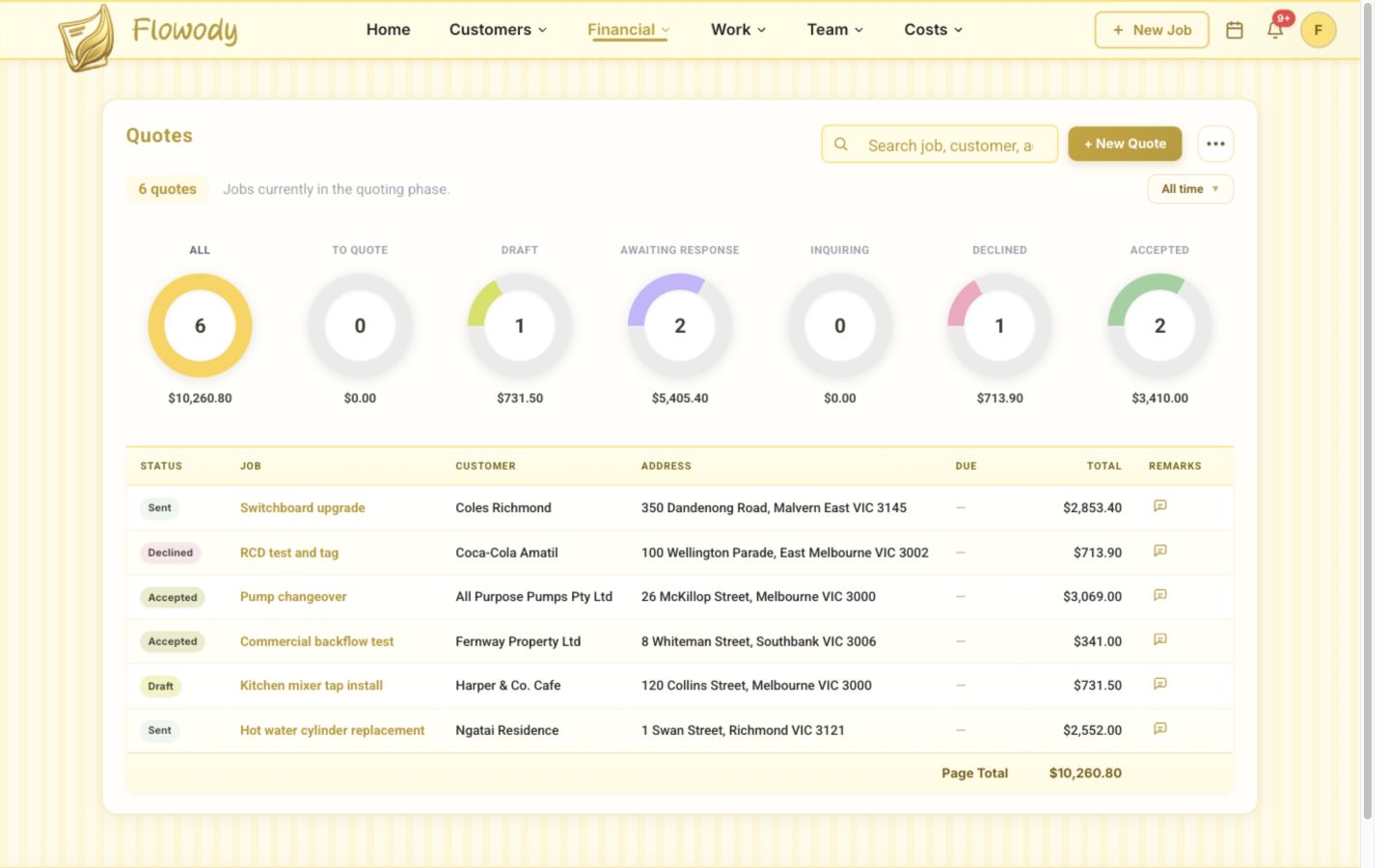This screenshot has height=868, width=1389.
Task: Click the Declined status badge
Action: click(170, 553)
